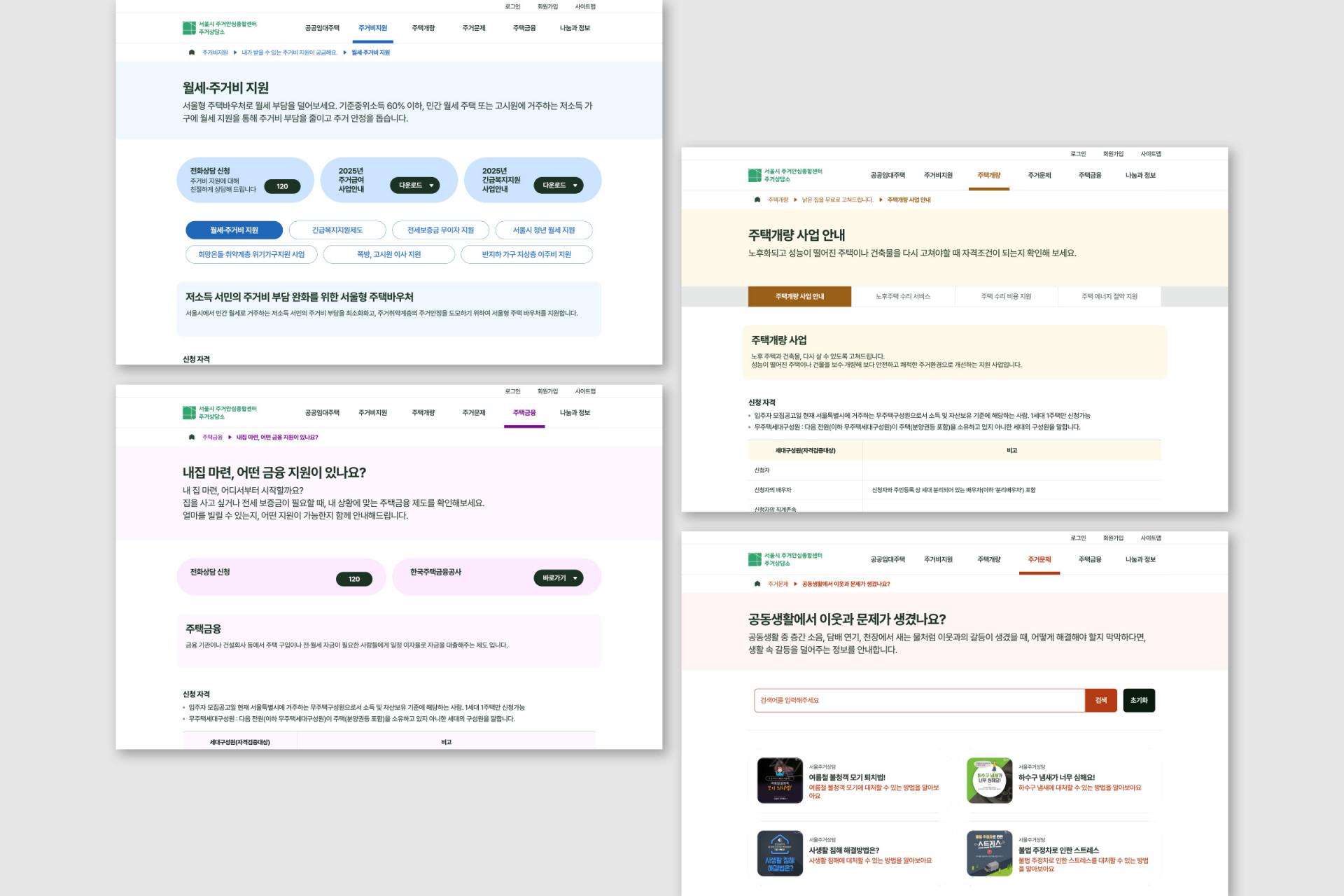Switch to 주택 수리 비용 지원 sub-tab
The width and height of the screenshot is (1344, 896).
(x=1007, y=297)
